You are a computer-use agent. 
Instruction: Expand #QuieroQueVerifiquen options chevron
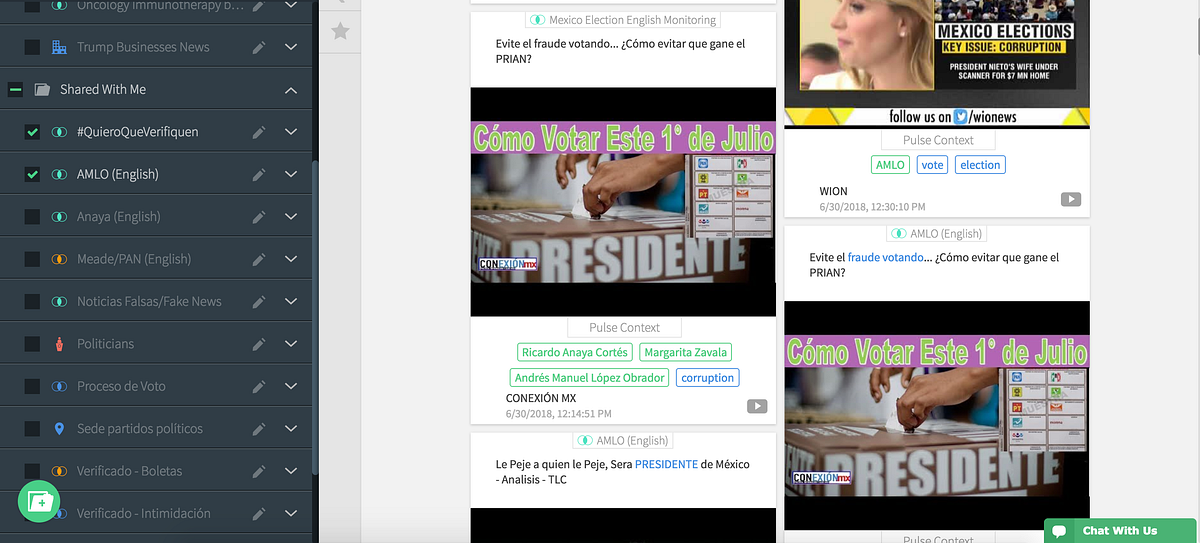point(291,132)
